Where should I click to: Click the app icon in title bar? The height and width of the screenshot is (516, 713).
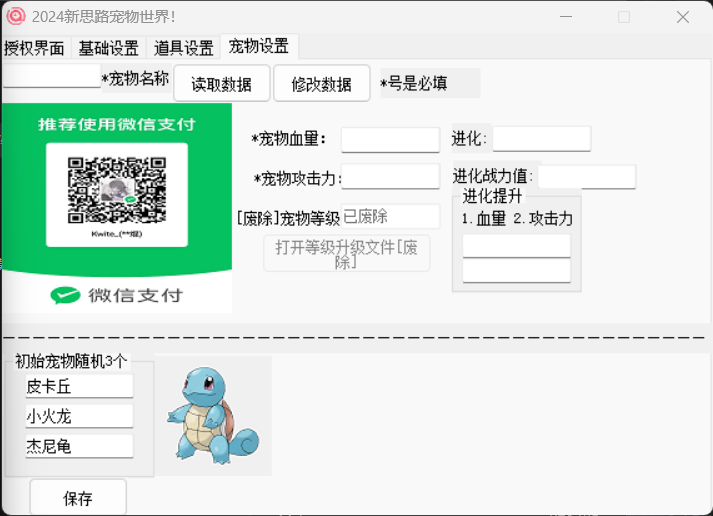click(15, 16)
